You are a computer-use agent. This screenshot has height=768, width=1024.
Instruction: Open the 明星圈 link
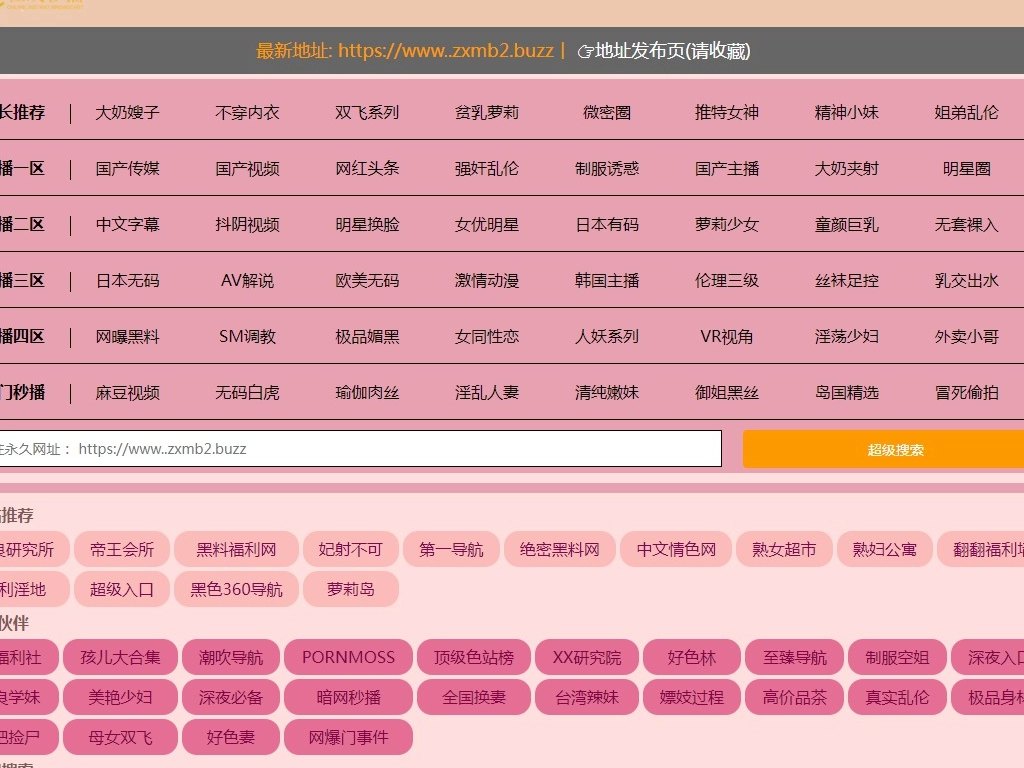(x=965, y=169)
